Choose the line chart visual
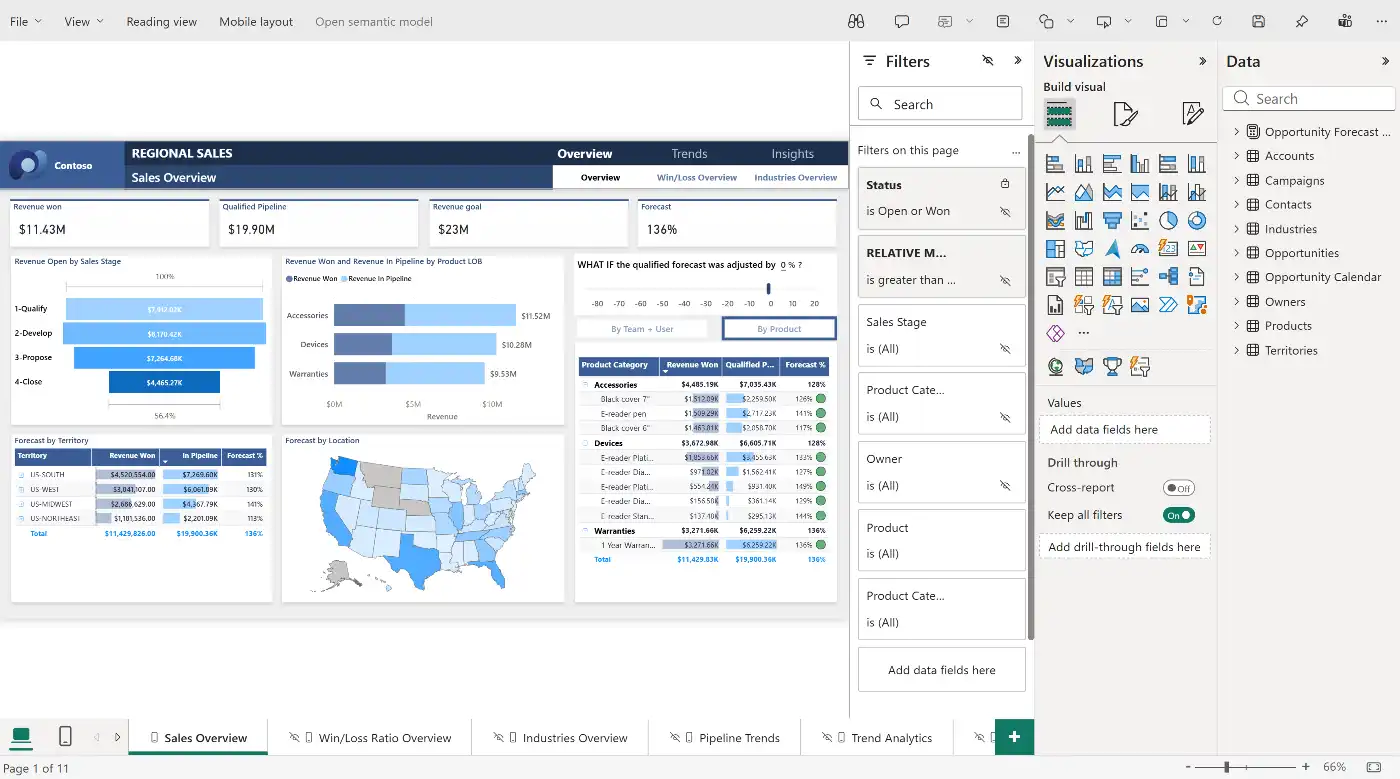Viewport: 1400px width, 779px height. pyautogui.click(x=1055, y=192)
